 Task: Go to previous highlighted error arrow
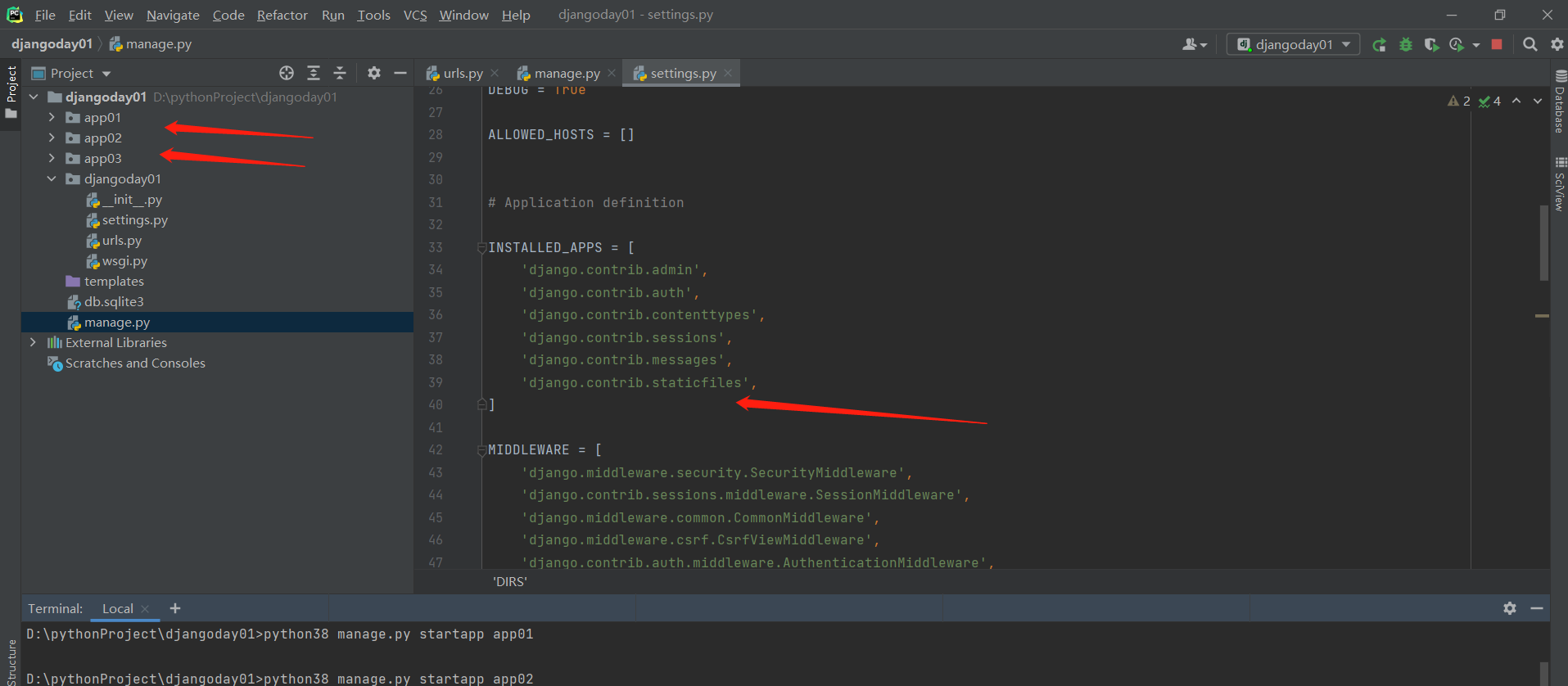click(x=1516, y=102)
